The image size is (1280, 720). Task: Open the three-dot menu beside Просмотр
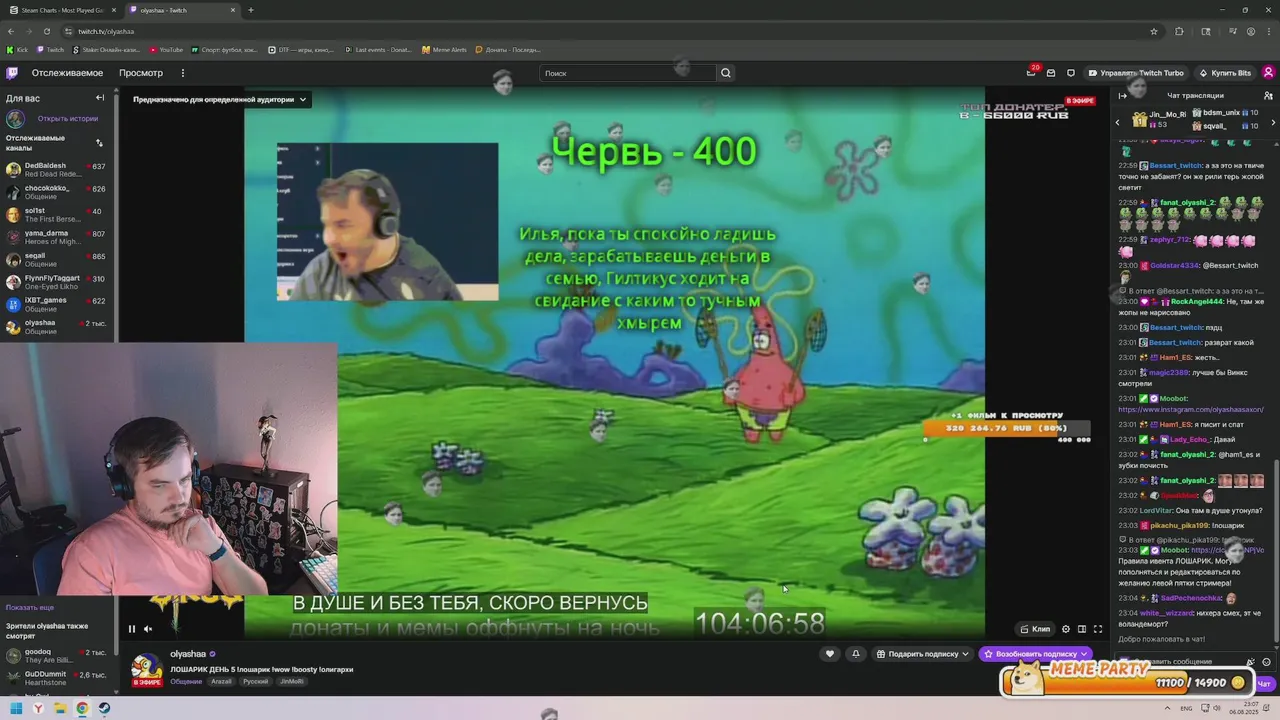pos(183,73)
